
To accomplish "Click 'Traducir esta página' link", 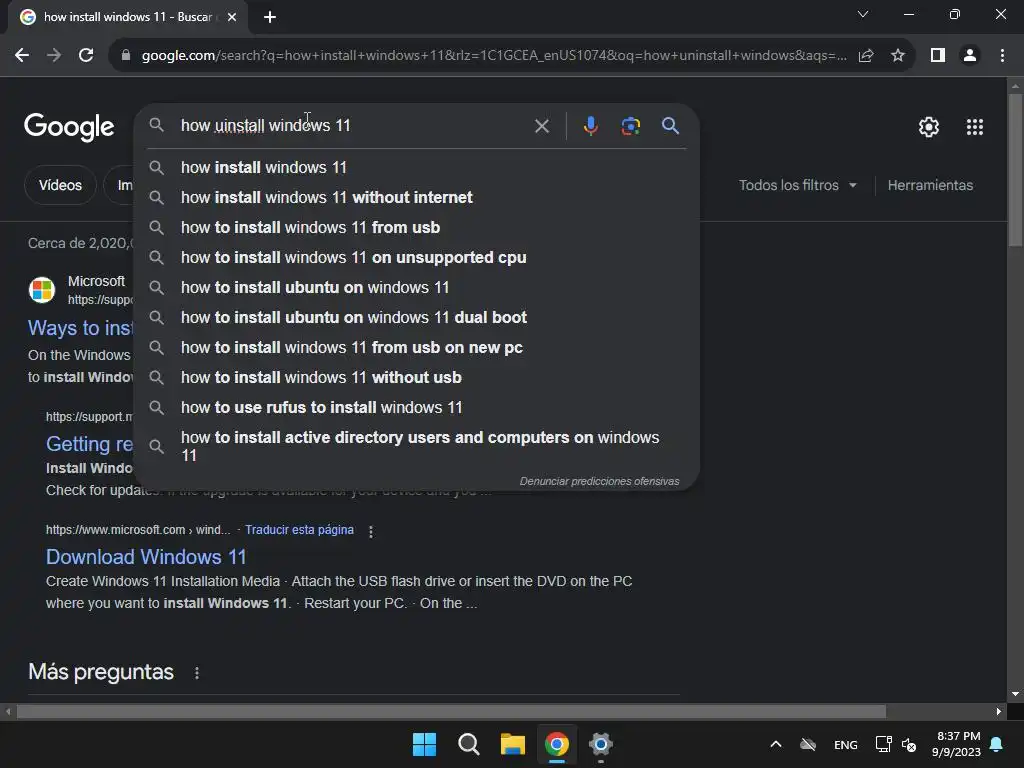I will 299,530.
